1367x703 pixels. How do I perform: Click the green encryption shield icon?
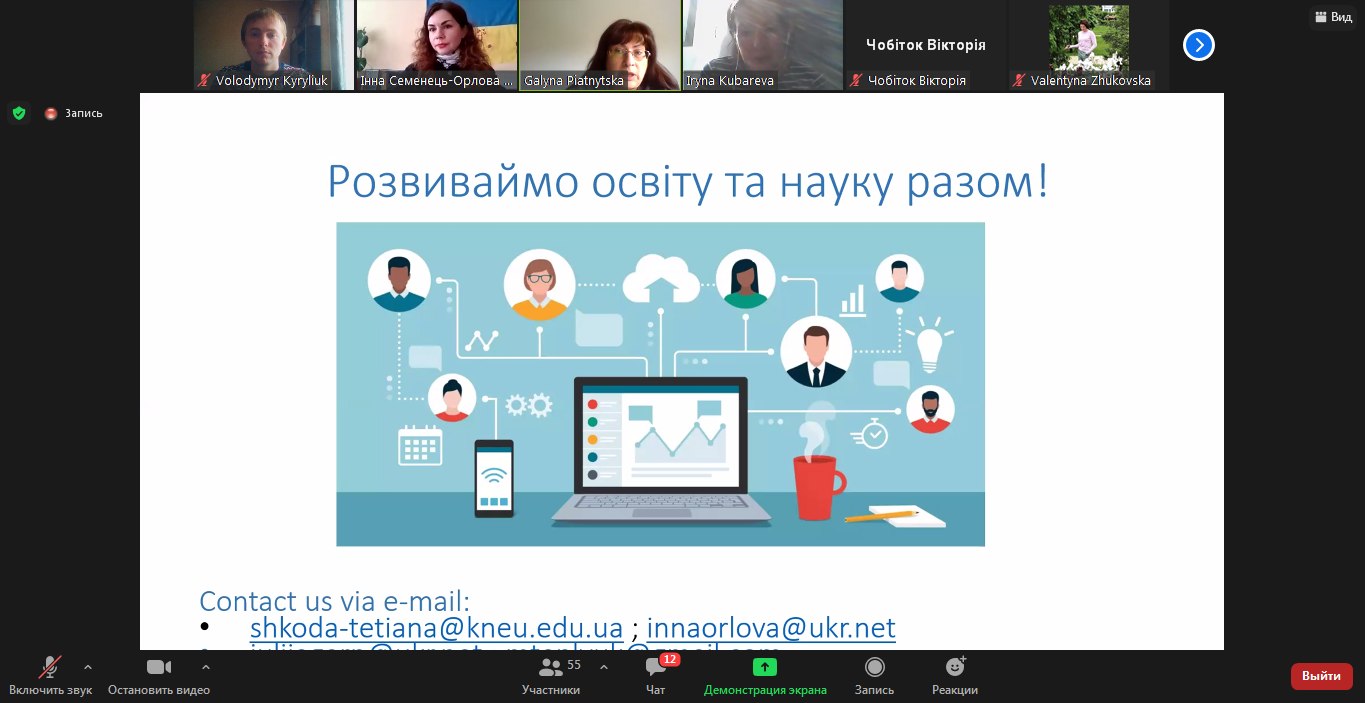[19, 113]
